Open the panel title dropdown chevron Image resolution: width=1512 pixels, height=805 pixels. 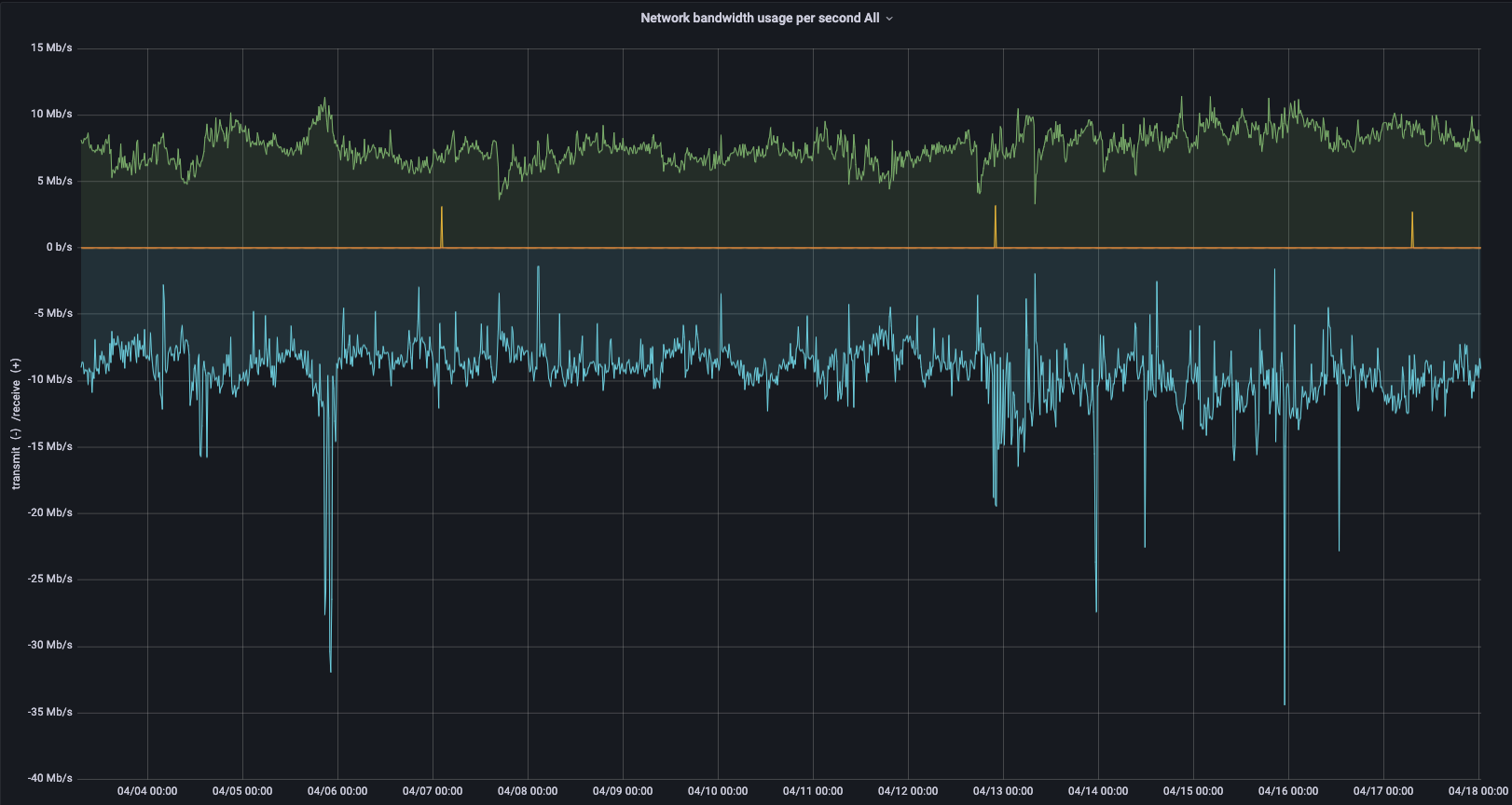pos(889,19)
